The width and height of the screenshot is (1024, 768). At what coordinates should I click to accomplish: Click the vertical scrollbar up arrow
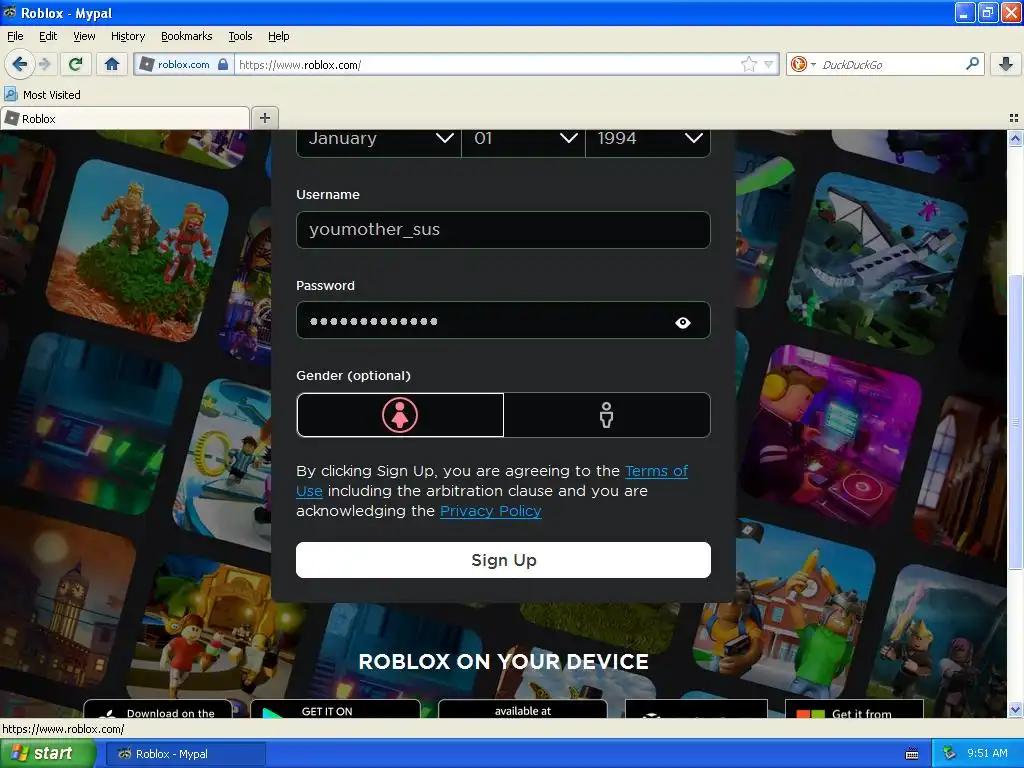(x=1015, y=138)
